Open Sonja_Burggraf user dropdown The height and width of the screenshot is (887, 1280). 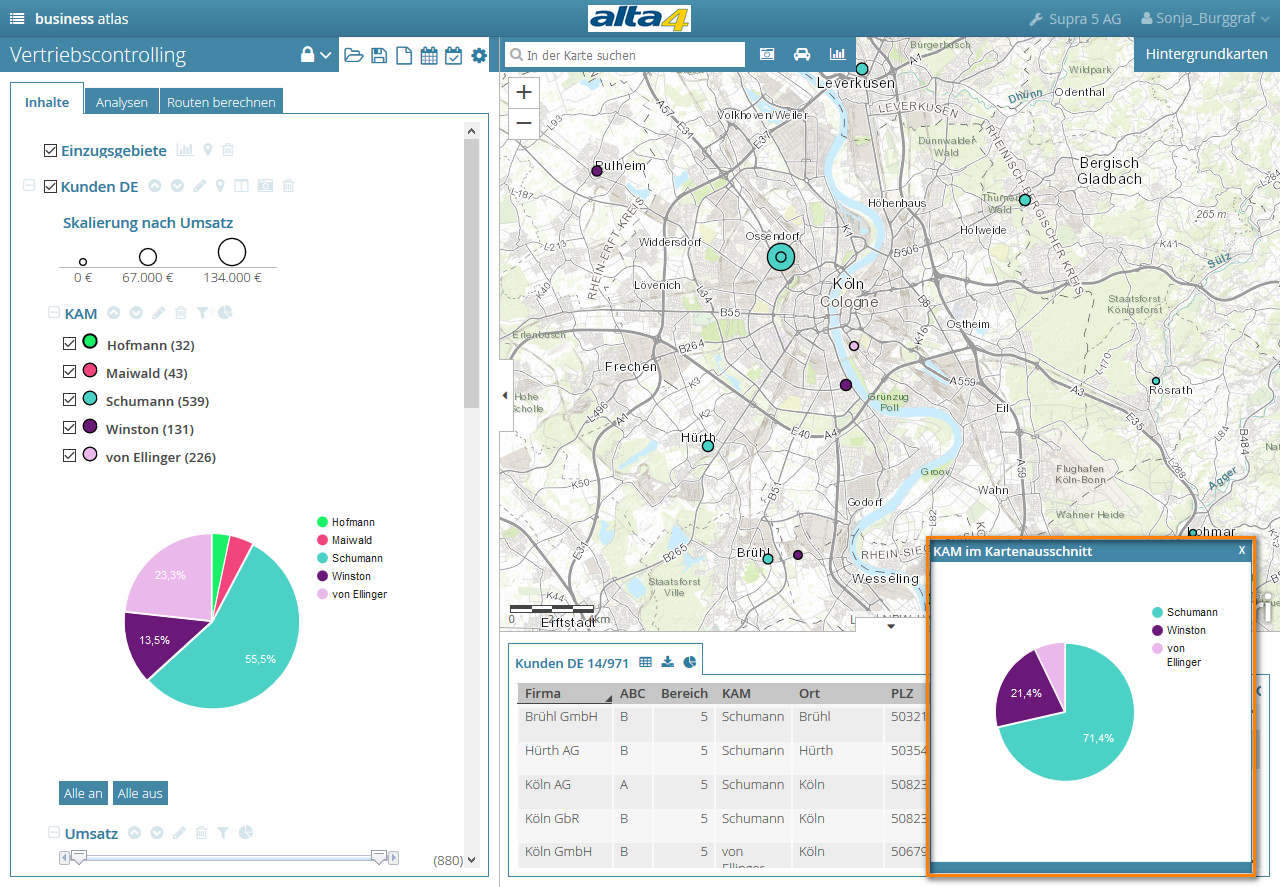click(1205, 19)
